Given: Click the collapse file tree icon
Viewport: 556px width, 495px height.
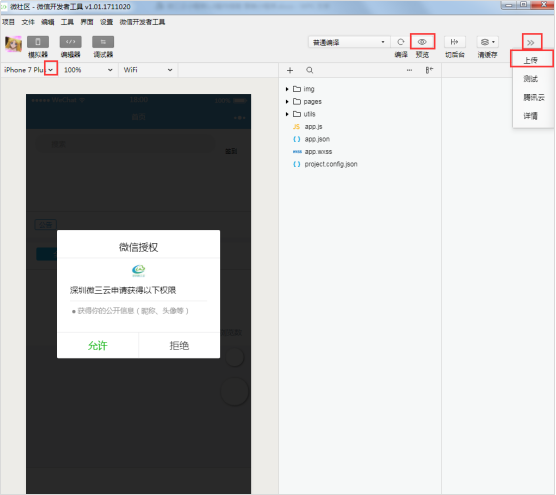Looking at the screenshot, I should (x=429, y=70).
